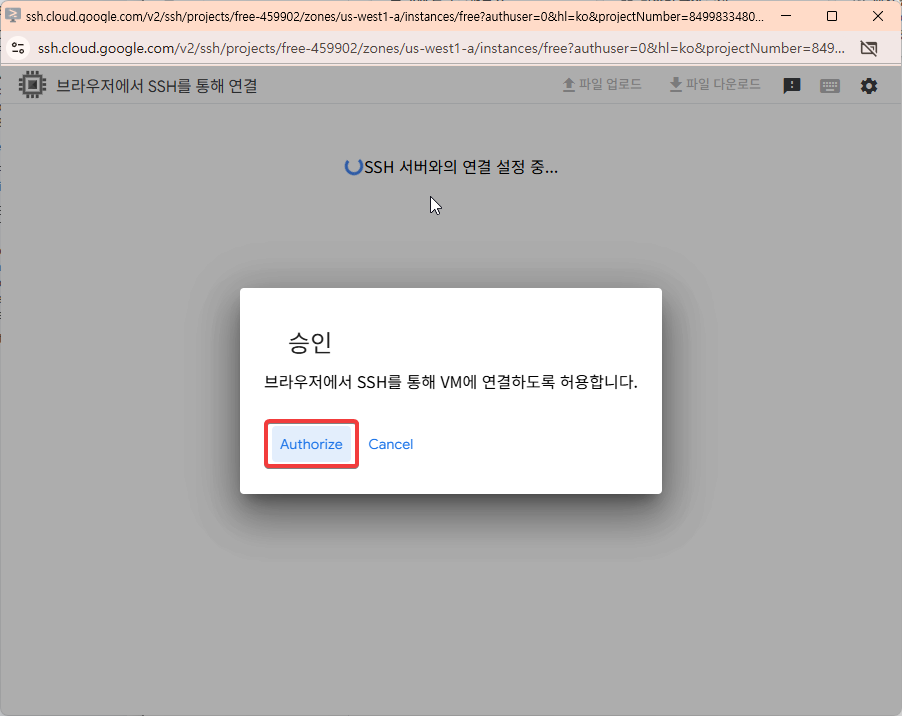Click the blocked media icon in address bar
This screenshot has width=902, height=716.
869,48
